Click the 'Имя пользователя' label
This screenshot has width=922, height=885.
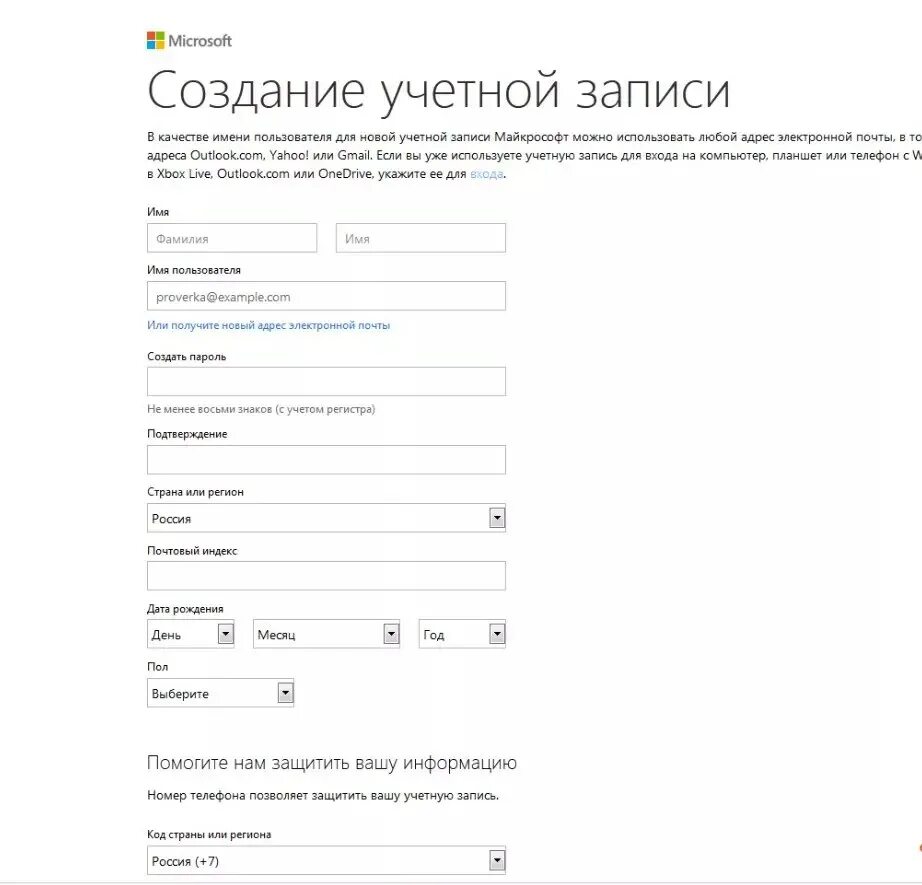(194, 270)
